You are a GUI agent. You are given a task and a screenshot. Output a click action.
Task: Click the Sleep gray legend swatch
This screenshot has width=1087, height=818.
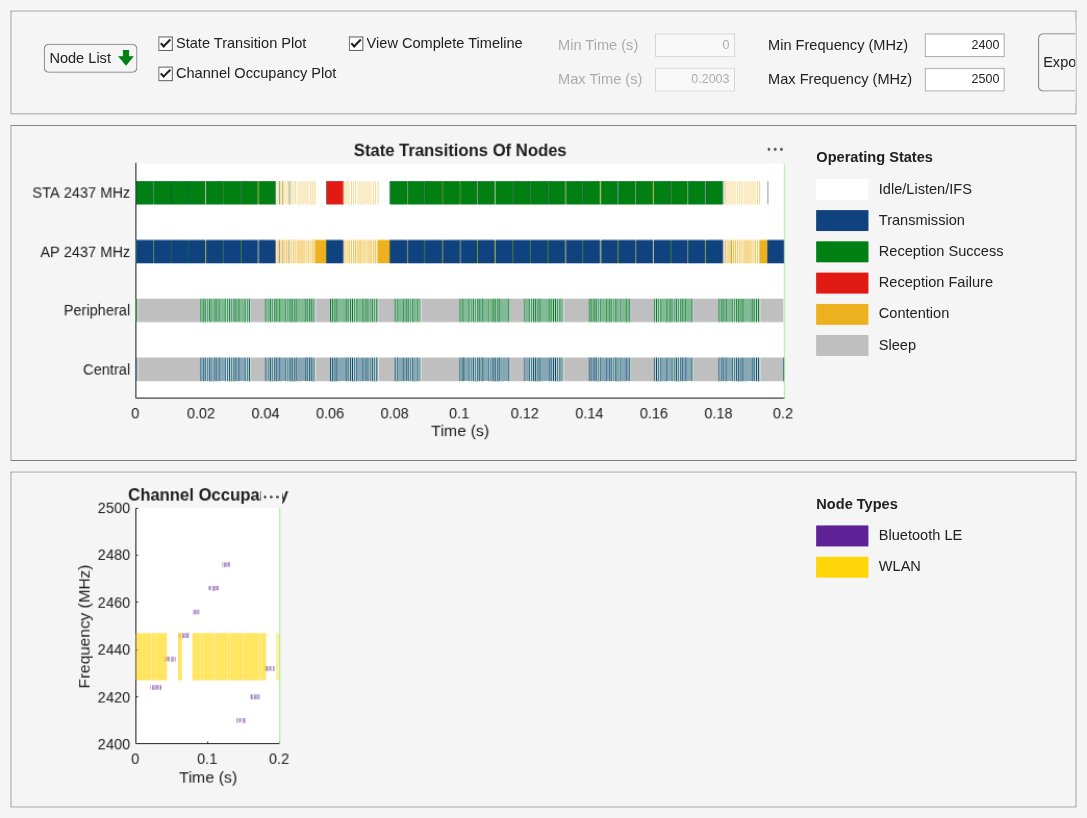[842, 345]
